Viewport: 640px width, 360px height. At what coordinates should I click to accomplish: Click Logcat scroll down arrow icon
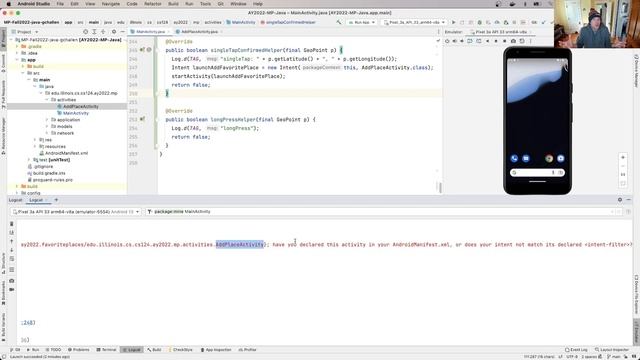[12, 250]
